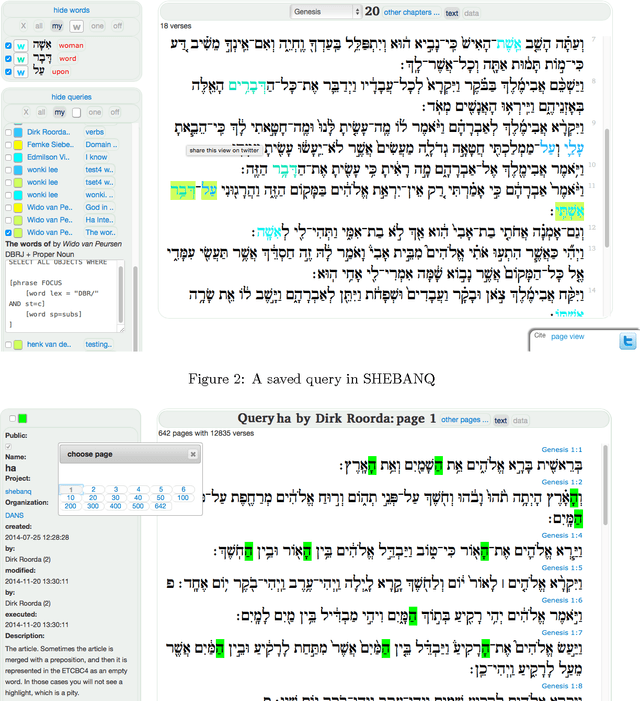This screenshot has width=640, height=701.
Task: Close the choose page dialog
Action: 193,454
